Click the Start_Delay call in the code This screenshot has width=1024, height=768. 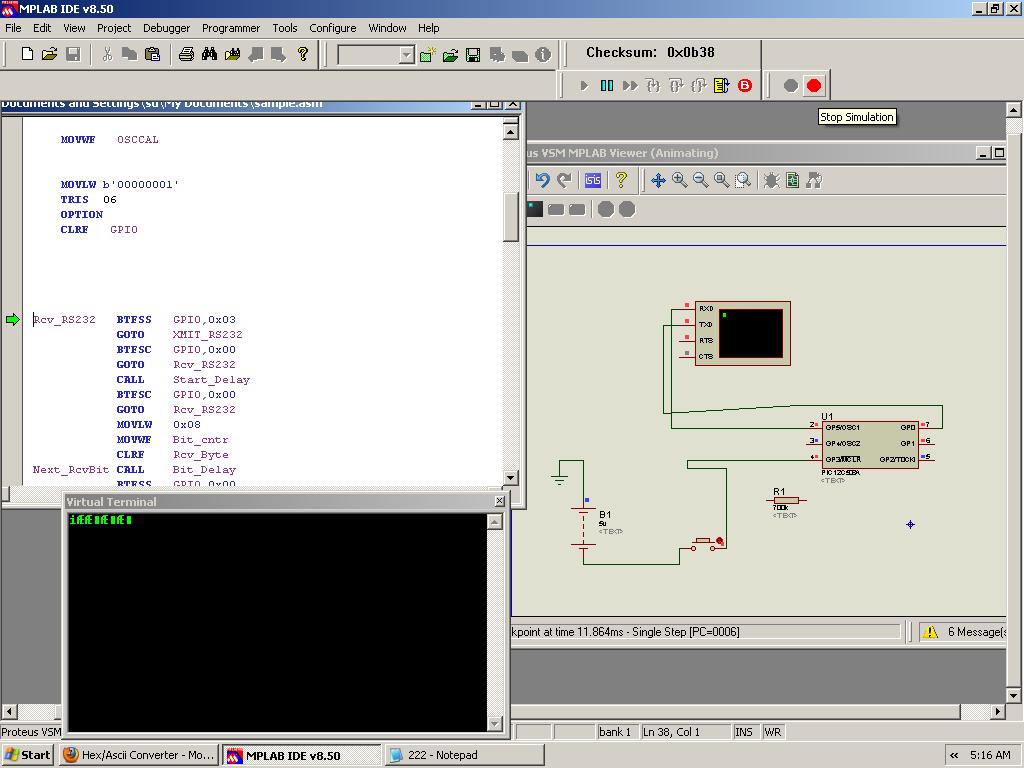click(212, 379)
